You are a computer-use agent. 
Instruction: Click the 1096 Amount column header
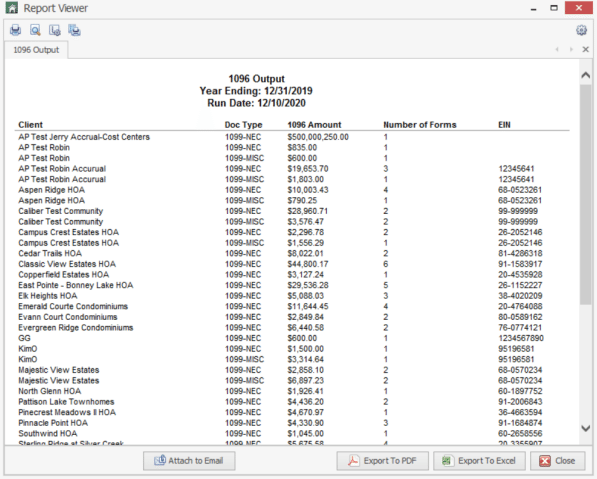point(314,125)
